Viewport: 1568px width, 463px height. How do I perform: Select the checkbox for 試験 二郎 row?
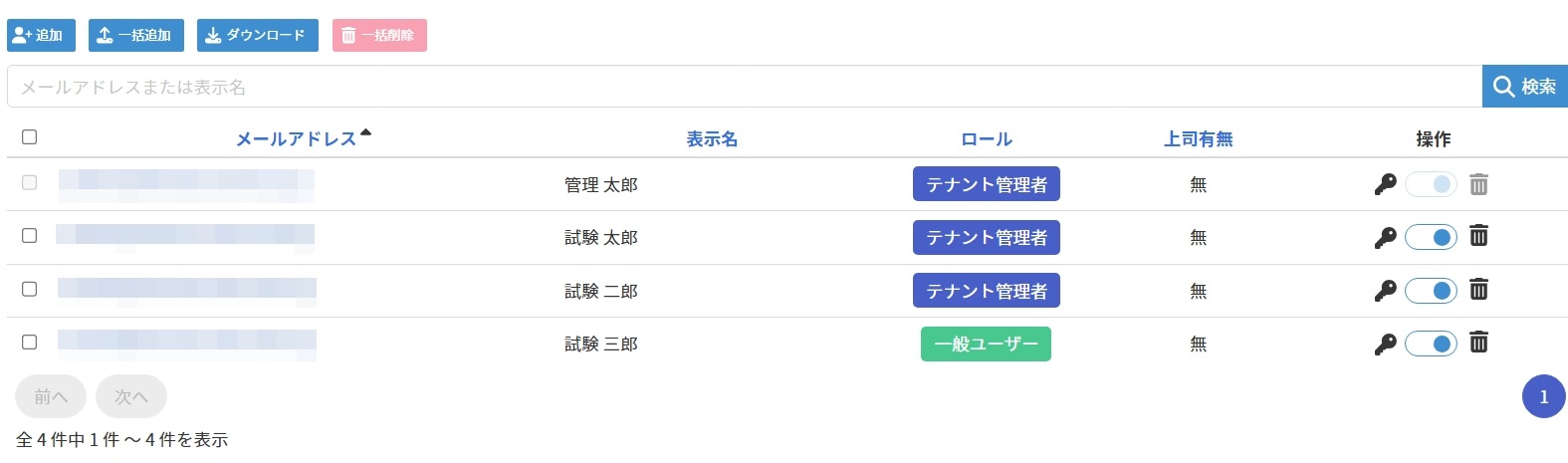pos(30,289)
